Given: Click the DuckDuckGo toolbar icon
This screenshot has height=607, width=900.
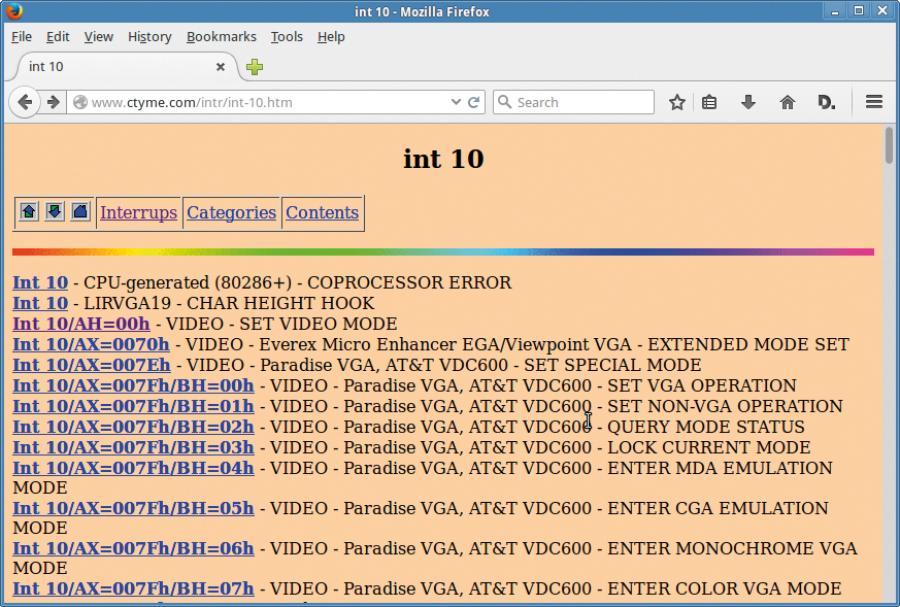Looking at the screenshot, I should pyautogui.click(x=826, y=102).
